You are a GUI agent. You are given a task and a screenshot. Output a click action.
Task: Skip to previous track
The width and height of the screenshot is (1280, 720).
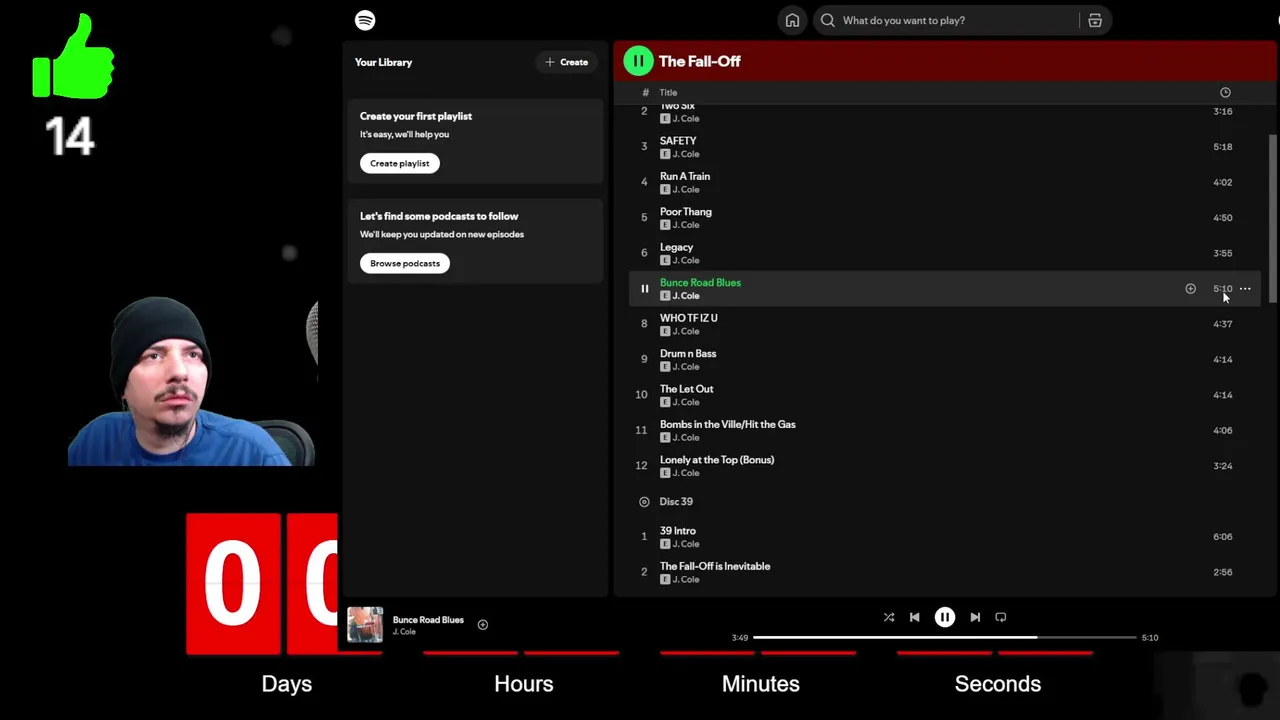pos(914,617)
